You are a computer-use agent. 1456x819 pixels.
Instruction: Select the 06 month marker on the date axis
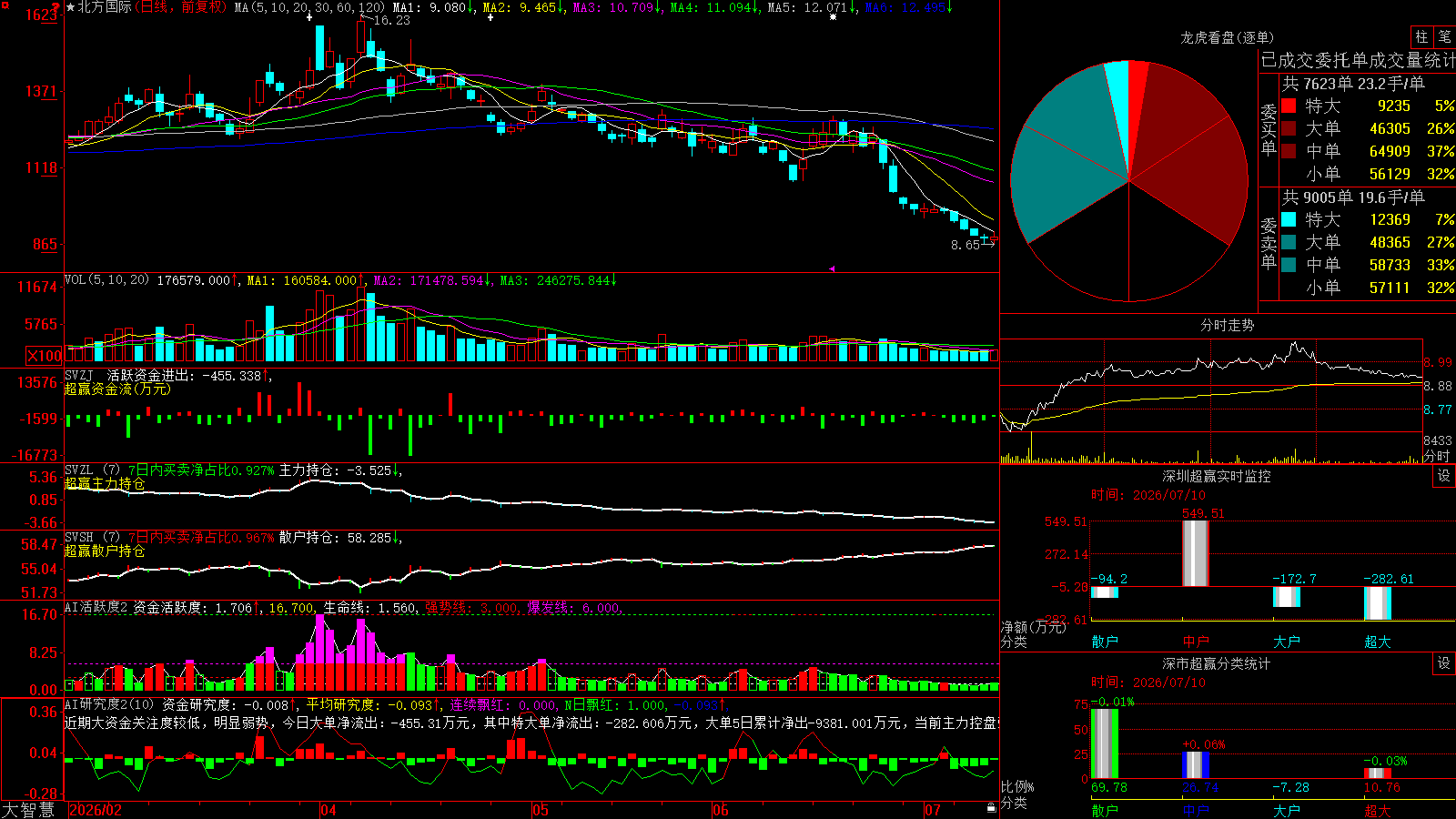720,810
